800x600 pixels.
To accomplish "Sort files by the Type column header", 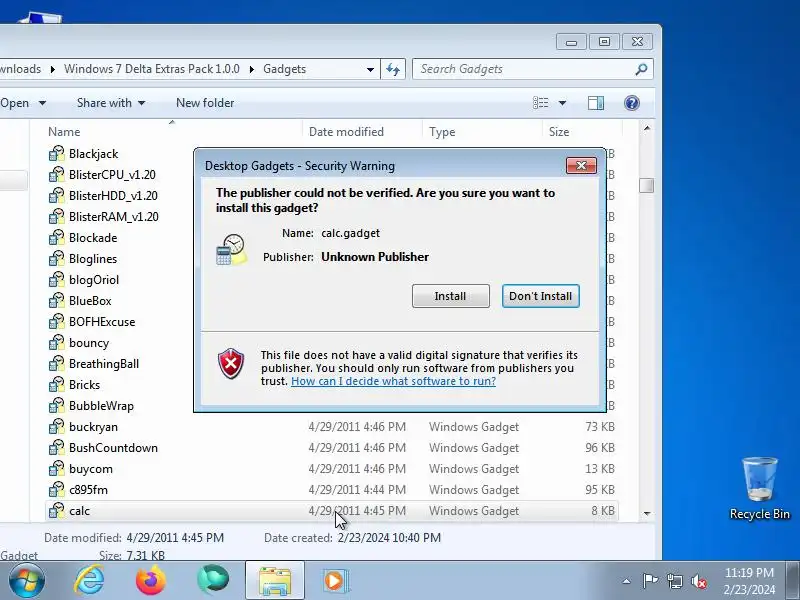I will [442, 132].
